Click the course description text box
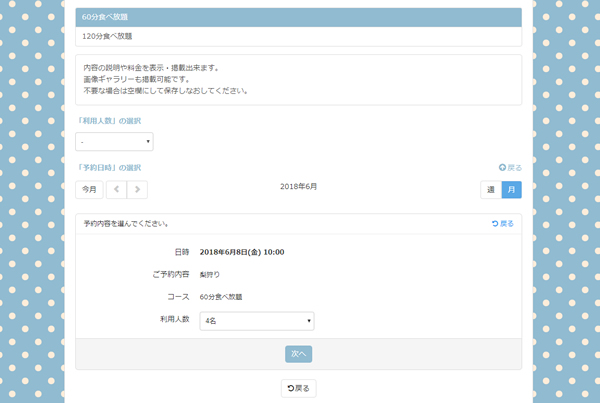This screenshot has width=600, height=403. click(298, 79)
